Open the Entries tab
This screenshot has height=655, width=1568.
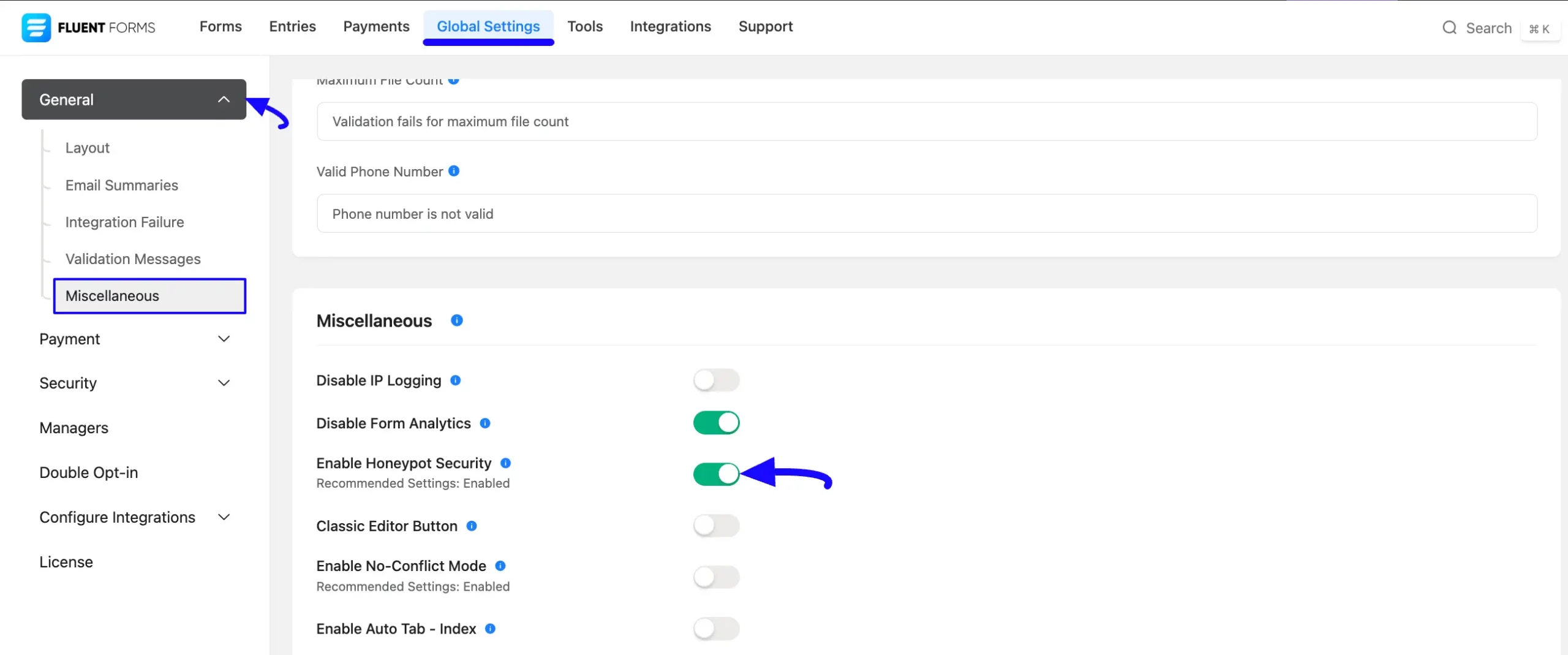point(292,26)
